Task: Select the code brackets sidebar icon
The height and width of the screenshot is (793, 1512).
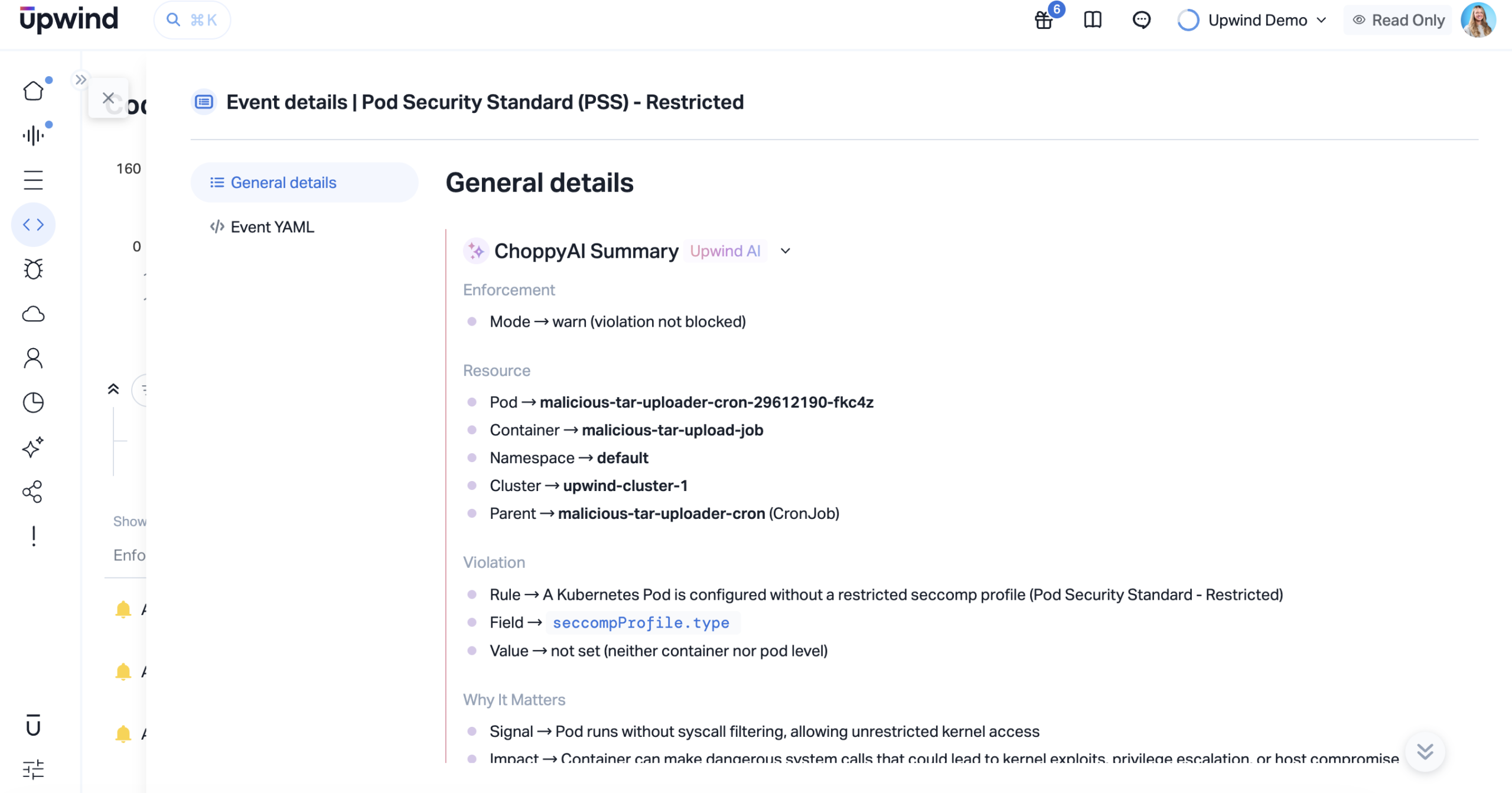Action: pos(33,225)
